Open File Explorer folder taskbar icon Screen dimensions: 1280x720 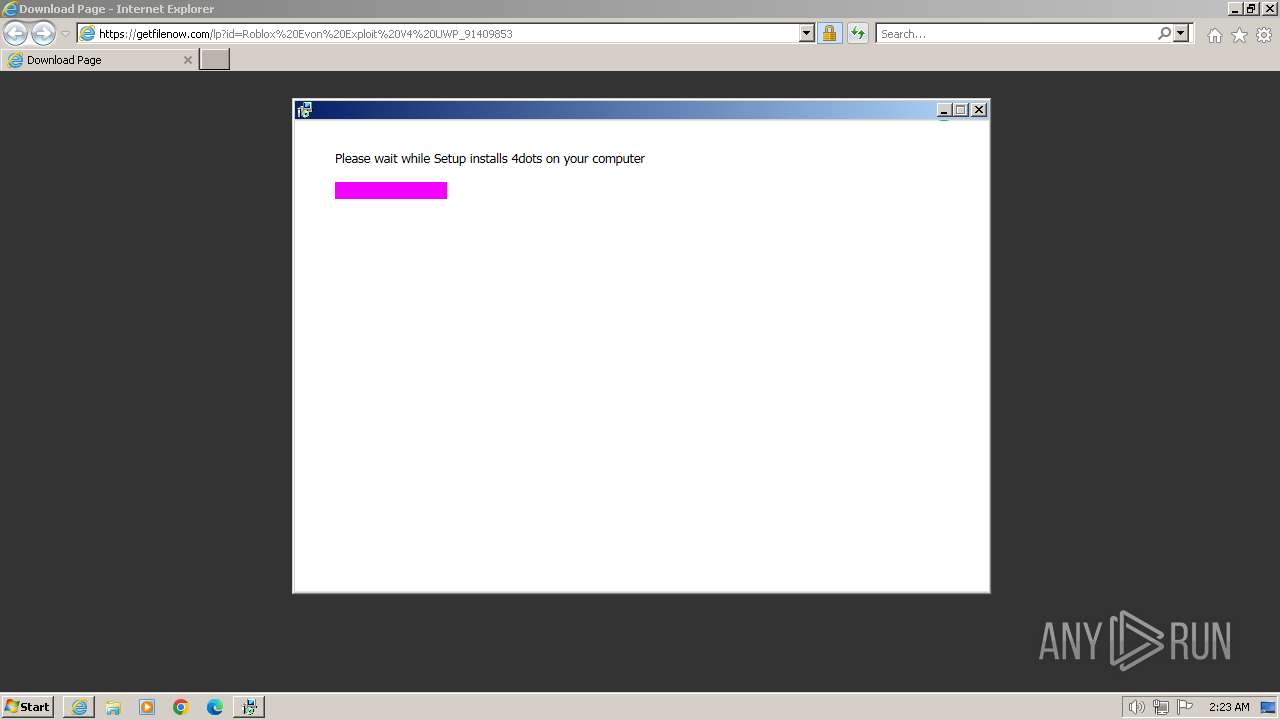[113, 707]
